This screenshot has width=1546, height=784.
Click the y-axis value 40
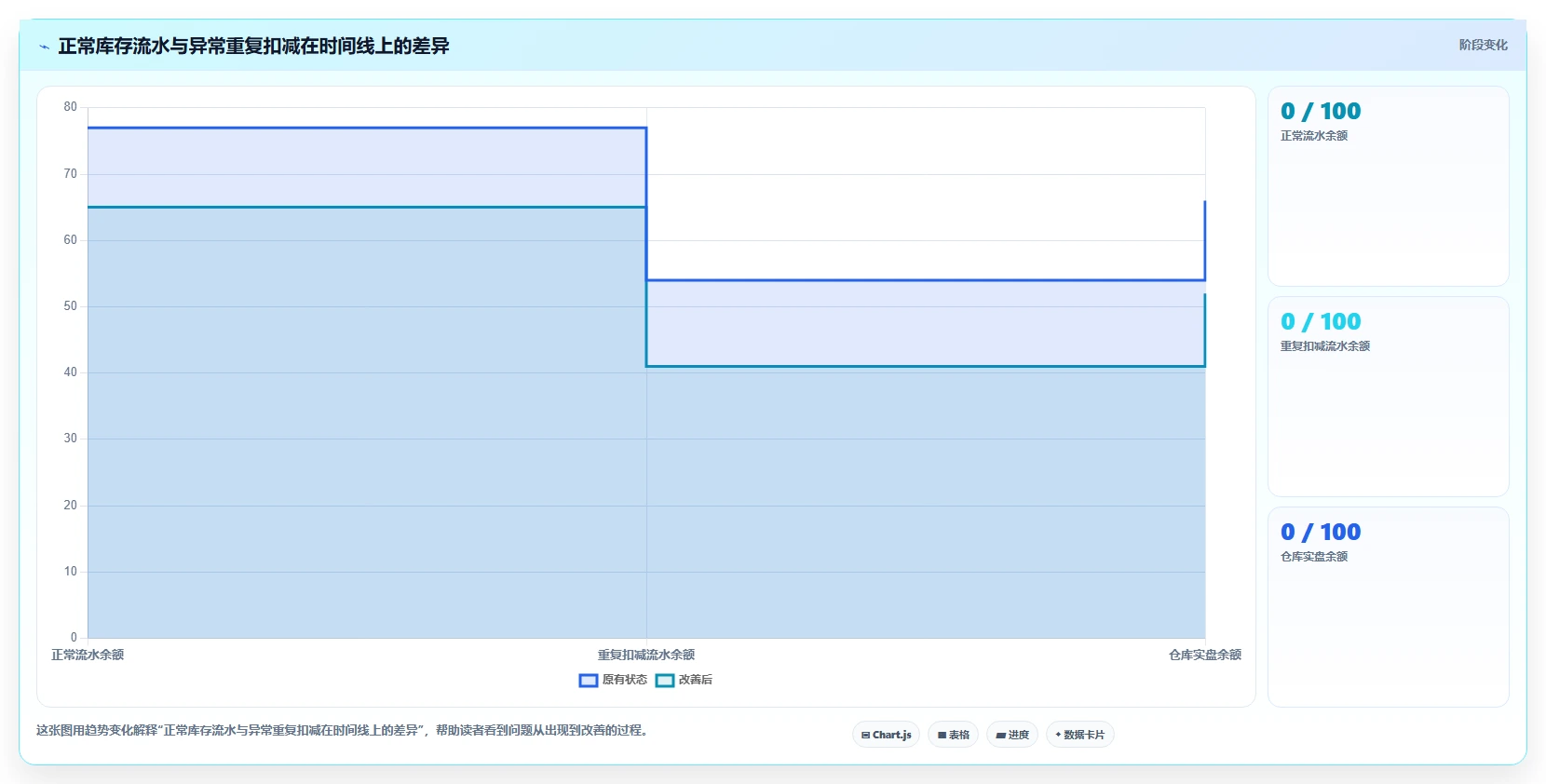point(71,372)
